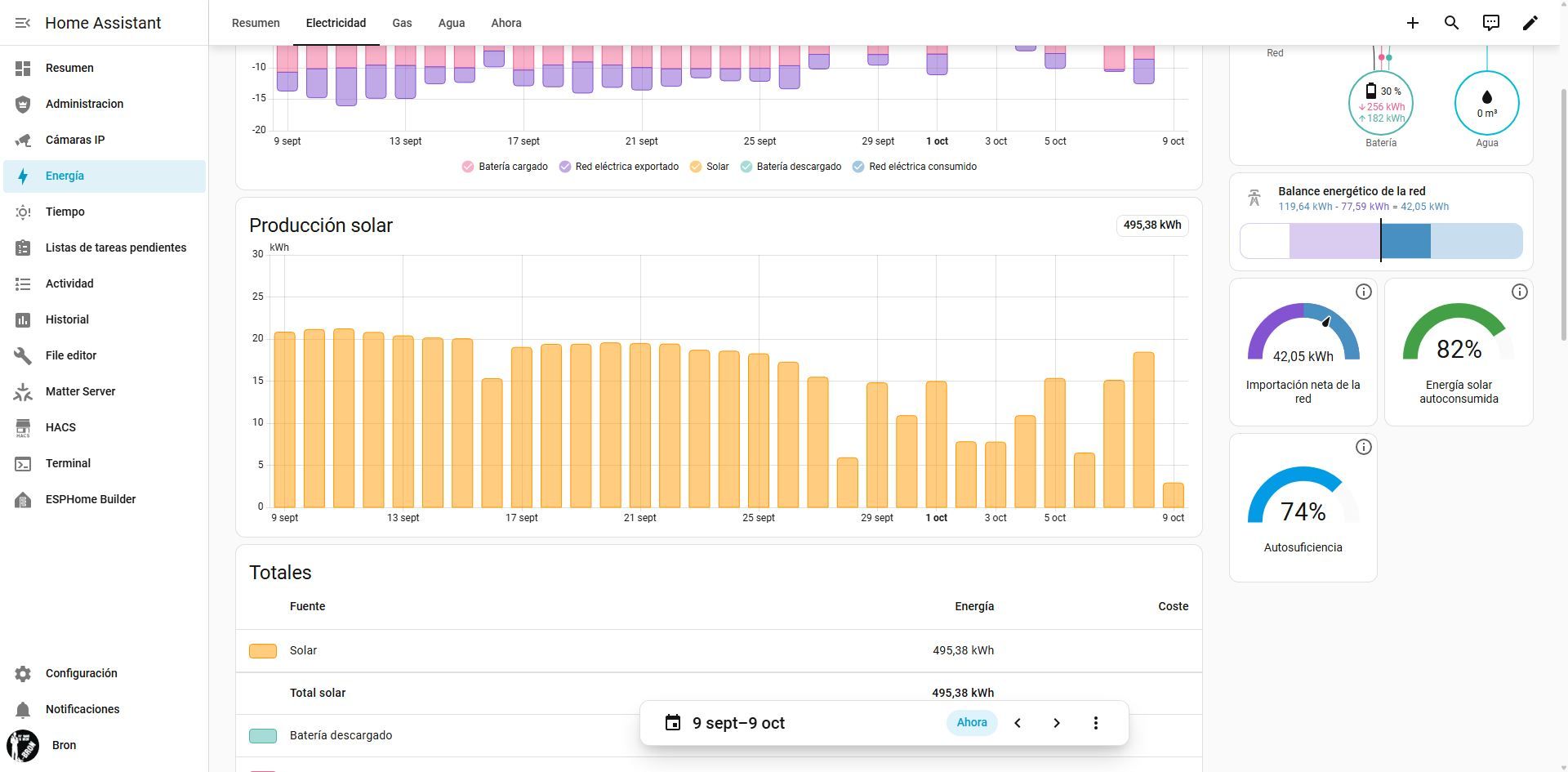Click the plus add icon in header
Screen dimensions: 1568x772
pos(1412,23)
